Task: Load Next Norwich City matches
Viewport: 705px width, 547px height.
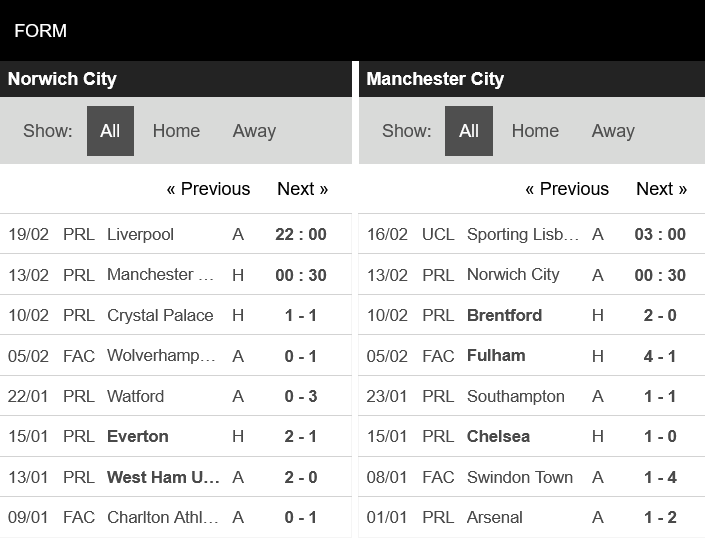Action: coord(302,189)
